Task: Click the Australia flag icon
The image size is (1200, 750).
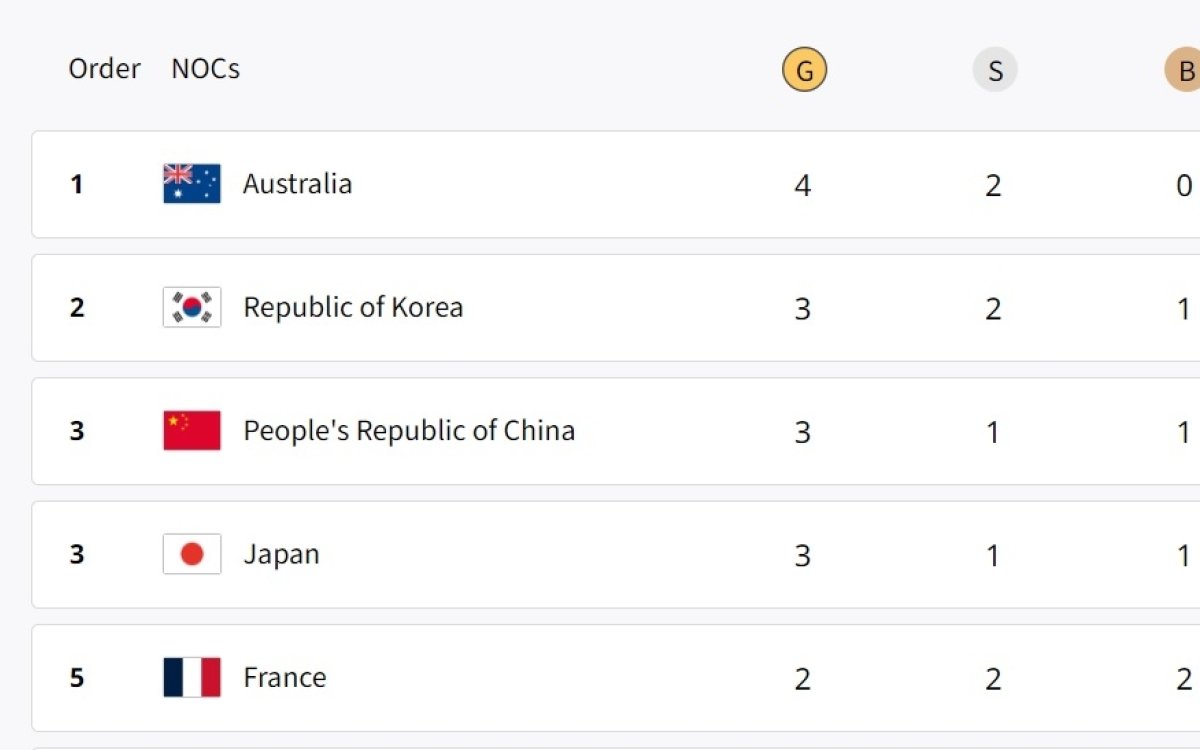Action: [x=192, y=184]
